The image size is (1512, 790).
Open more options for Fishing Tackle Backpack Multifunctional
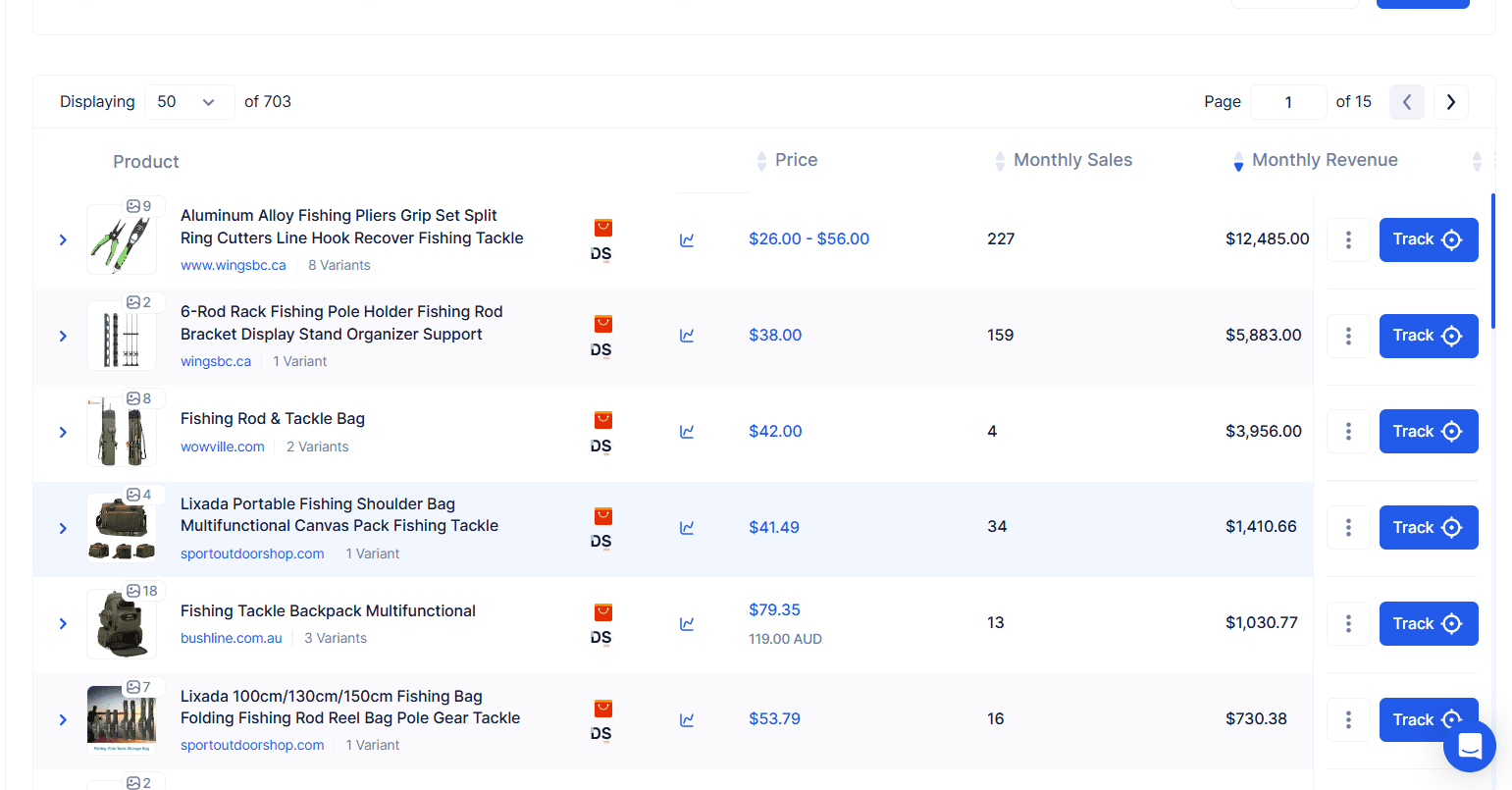pos(1348,624)
